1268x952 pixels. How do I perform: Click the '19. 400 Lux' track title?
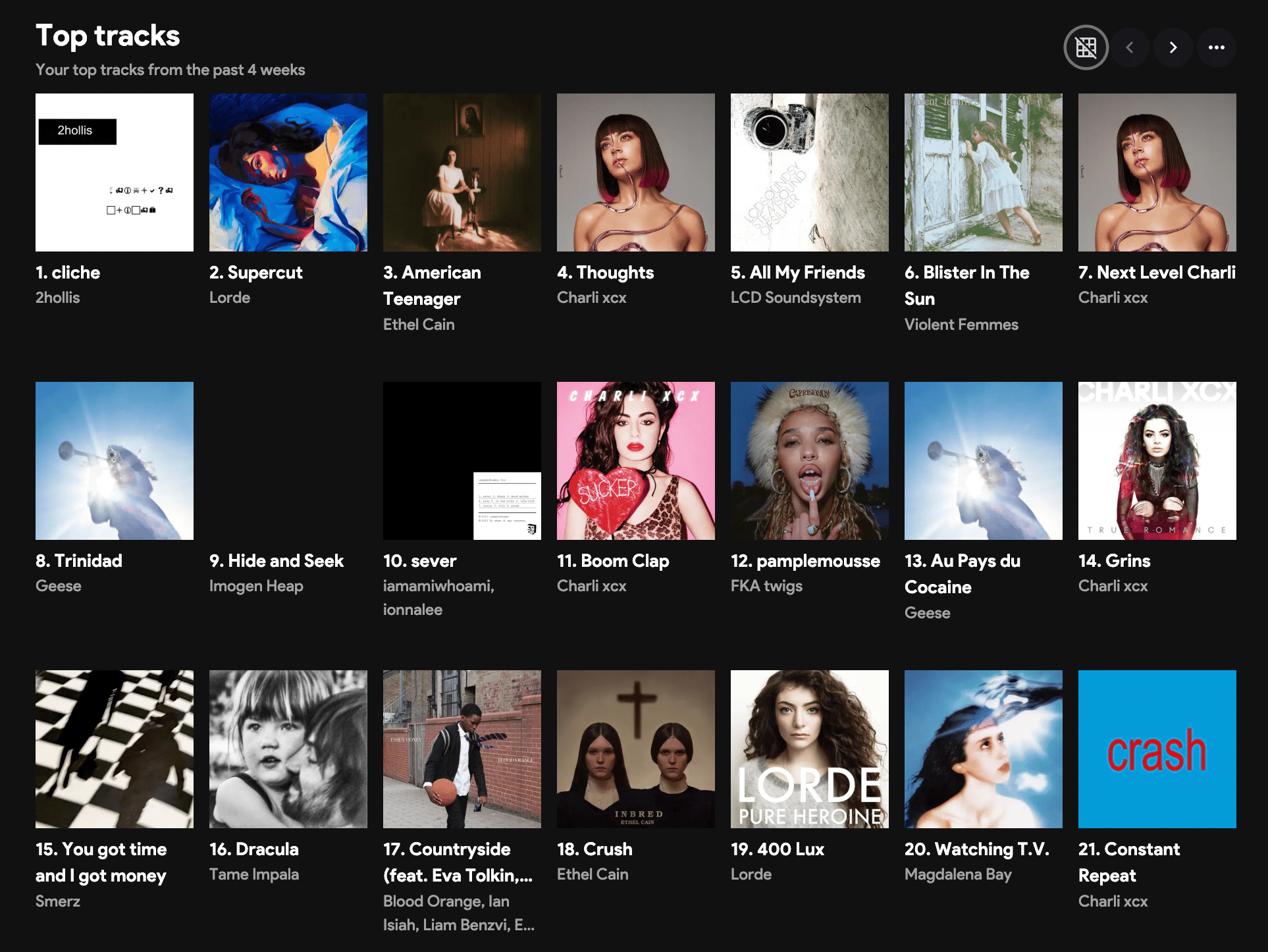coord(778,849)
